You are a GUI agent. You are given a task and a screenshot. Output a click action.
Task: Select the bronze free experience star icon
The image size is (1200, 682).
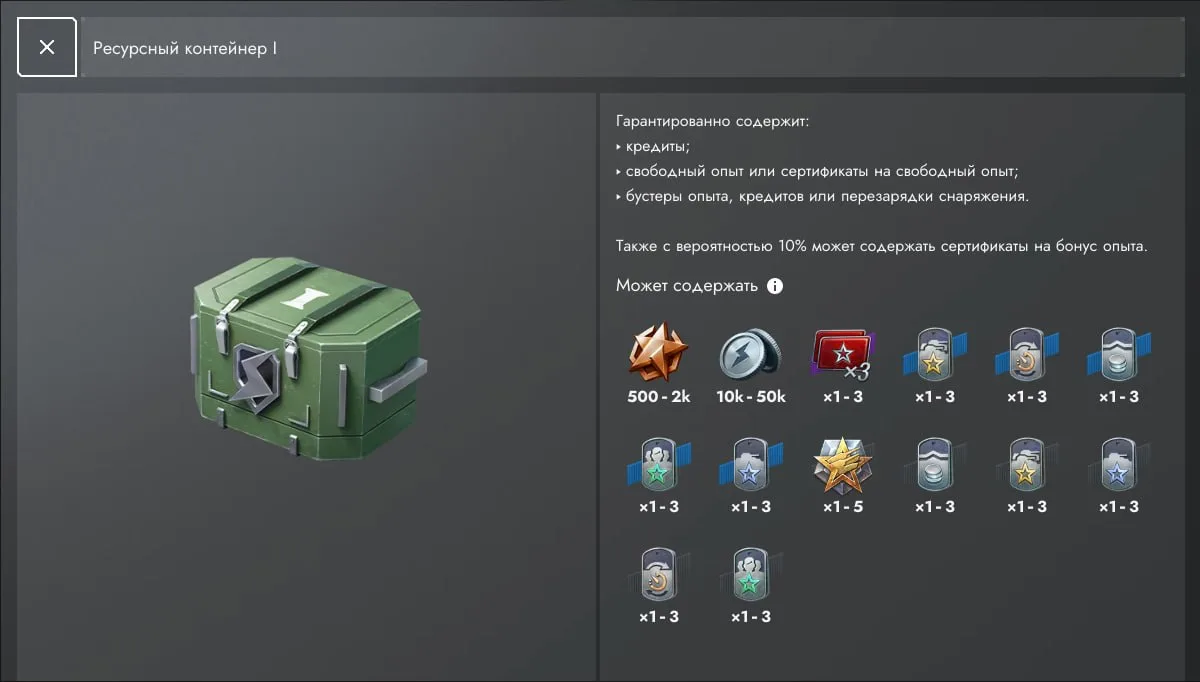tap(659, 353)
